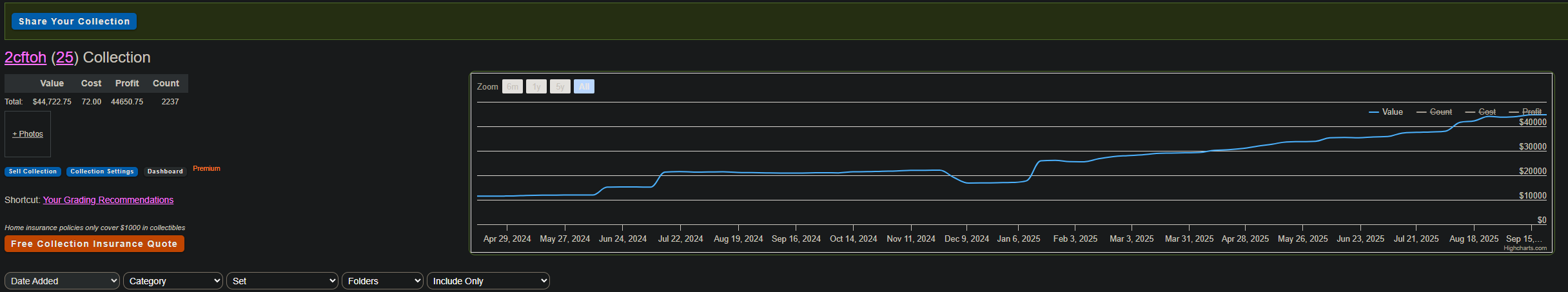The image size is (1568, 292).
Task: Open the Dashboard button
Action: coord(165,171)
